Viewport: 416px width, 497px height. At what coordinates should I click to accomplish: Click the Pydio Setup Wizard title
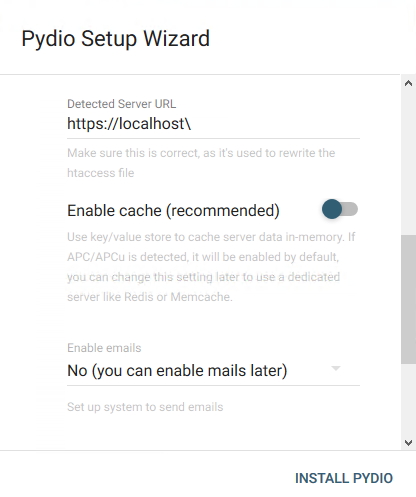[116, 39]
